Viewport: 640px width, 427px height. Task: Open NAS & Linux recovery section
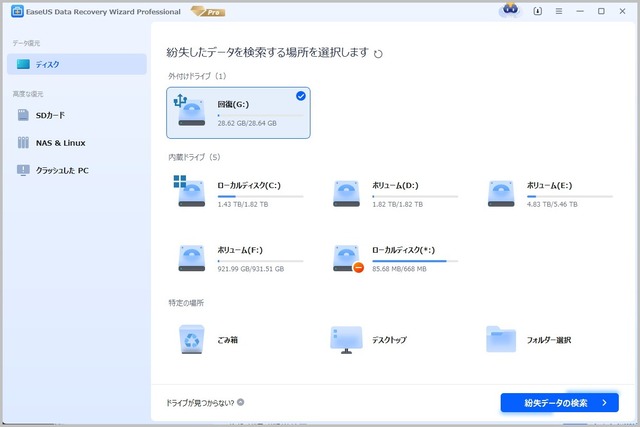[77, 143]
